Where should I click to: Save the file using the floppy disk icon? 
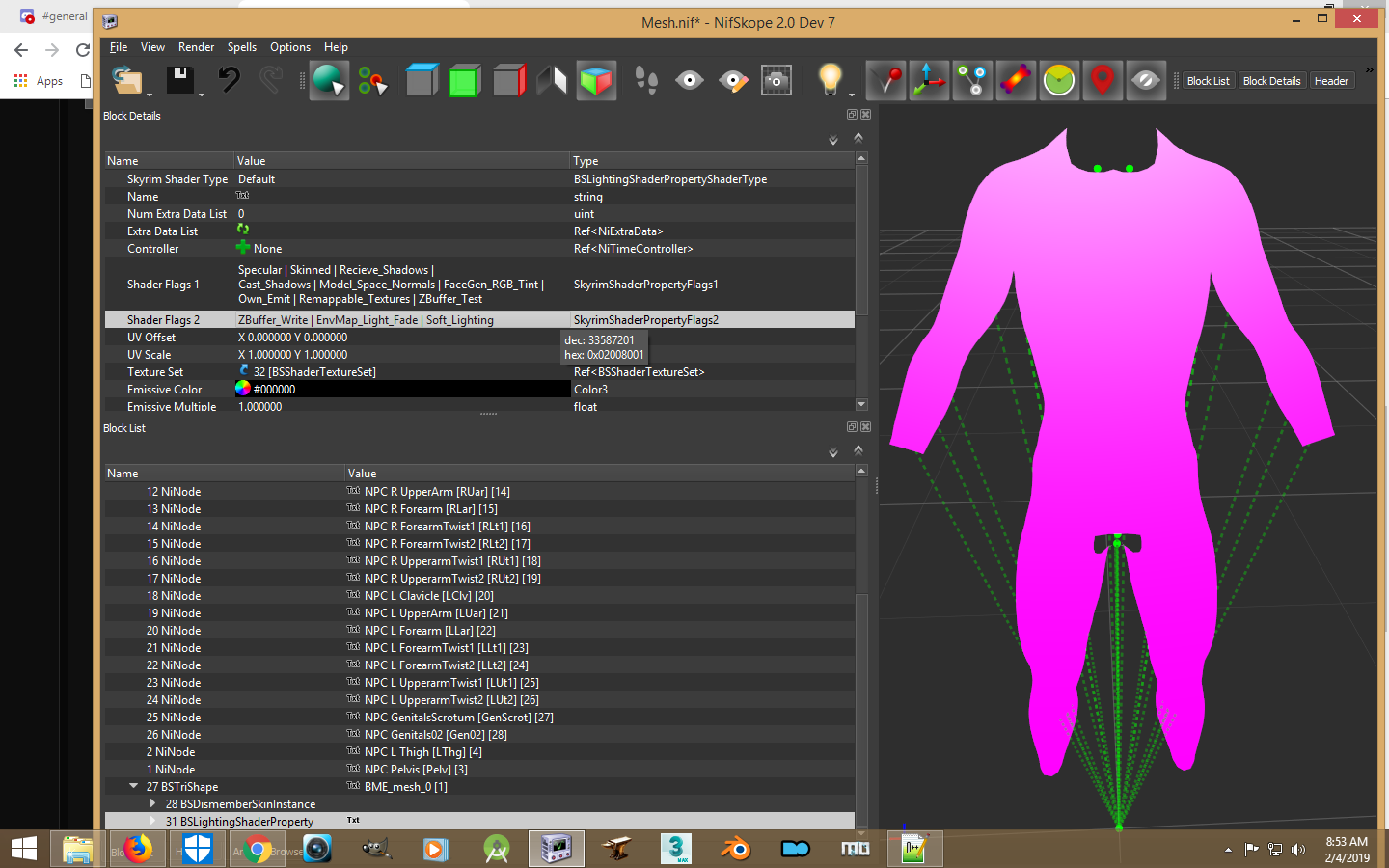pos(180,80)
